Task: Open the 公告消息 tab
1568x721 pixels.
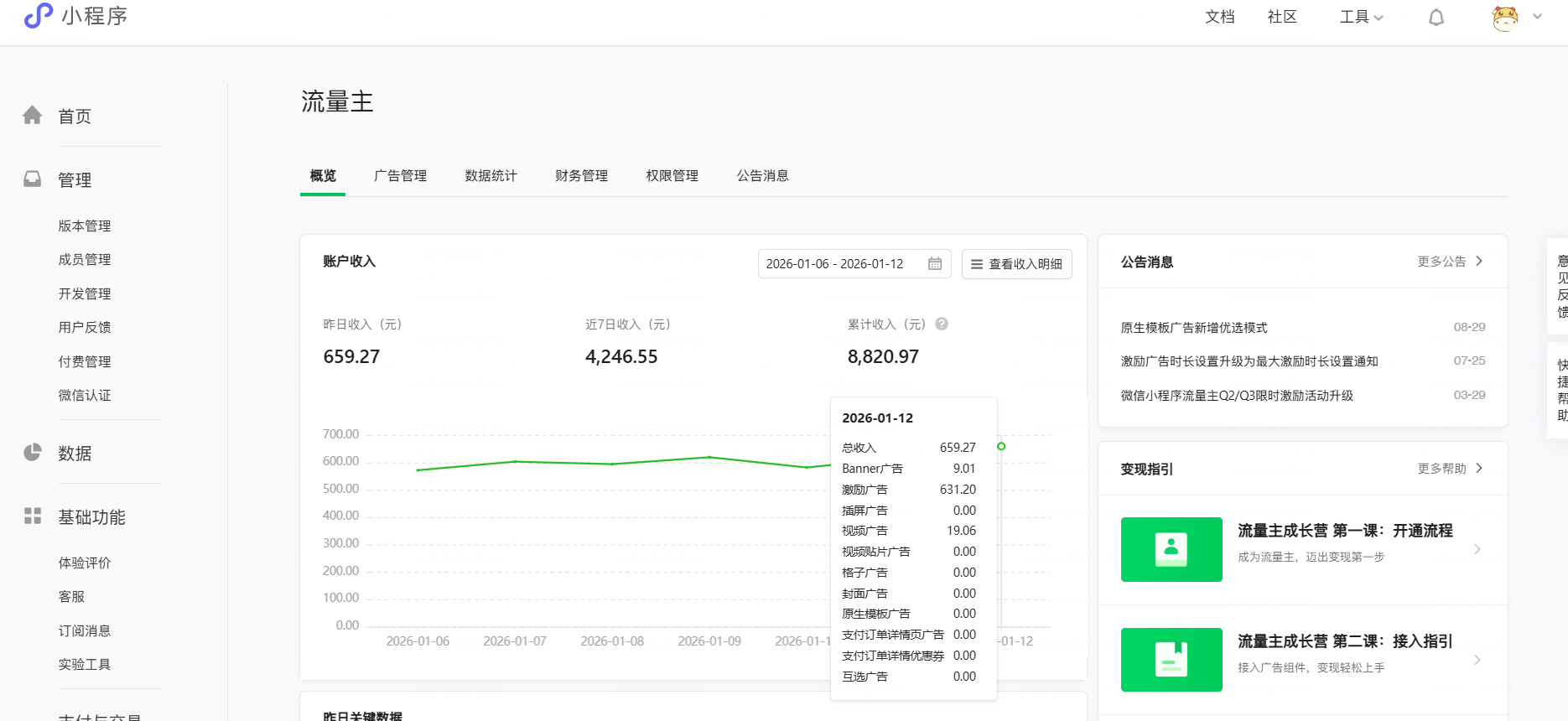Action: tap(762, 176)
